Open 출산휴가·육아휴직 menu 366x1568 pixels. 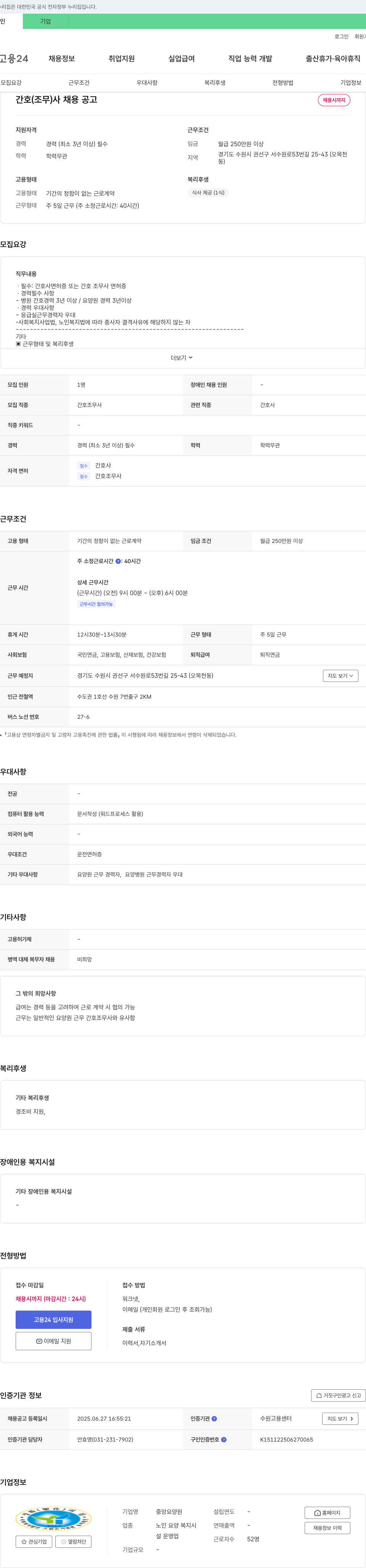[333, 58]
